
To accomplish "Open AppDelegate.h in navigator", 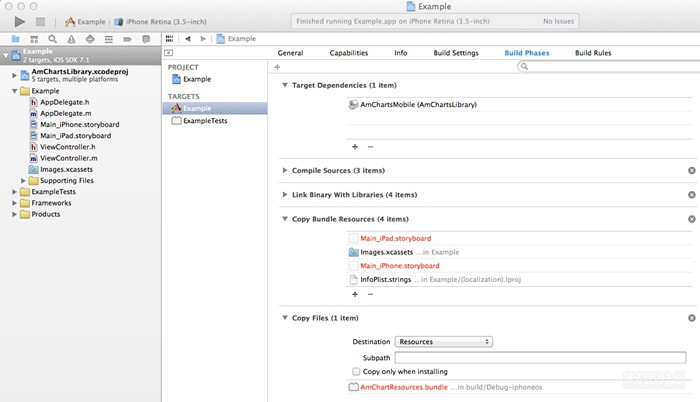I will click(x=64, y=102).
